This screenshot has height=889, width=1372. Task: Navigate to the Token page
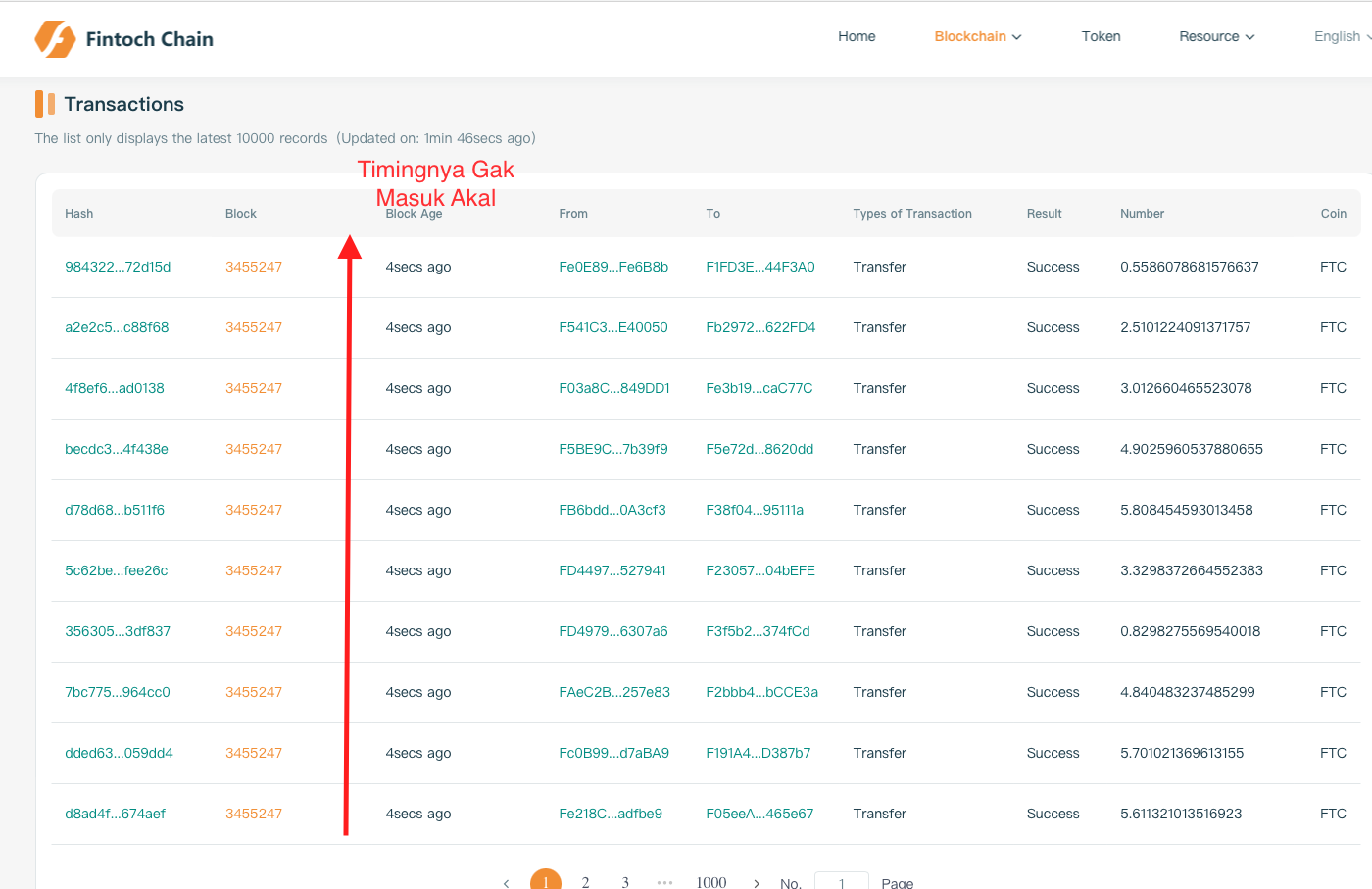coord(1101,36)
